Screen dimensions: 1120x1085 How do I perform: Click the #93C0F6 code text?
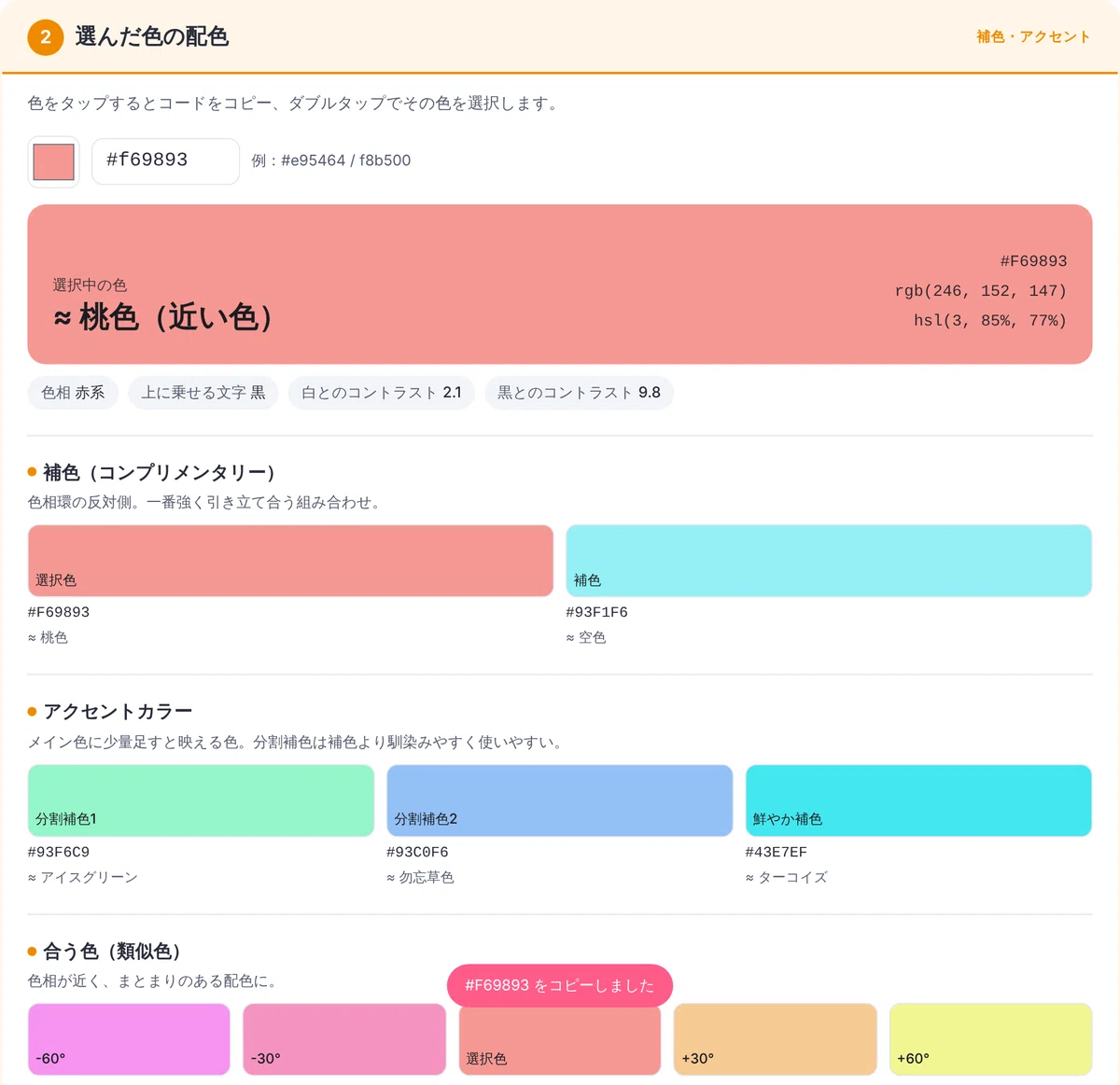(x=417, y=852)
